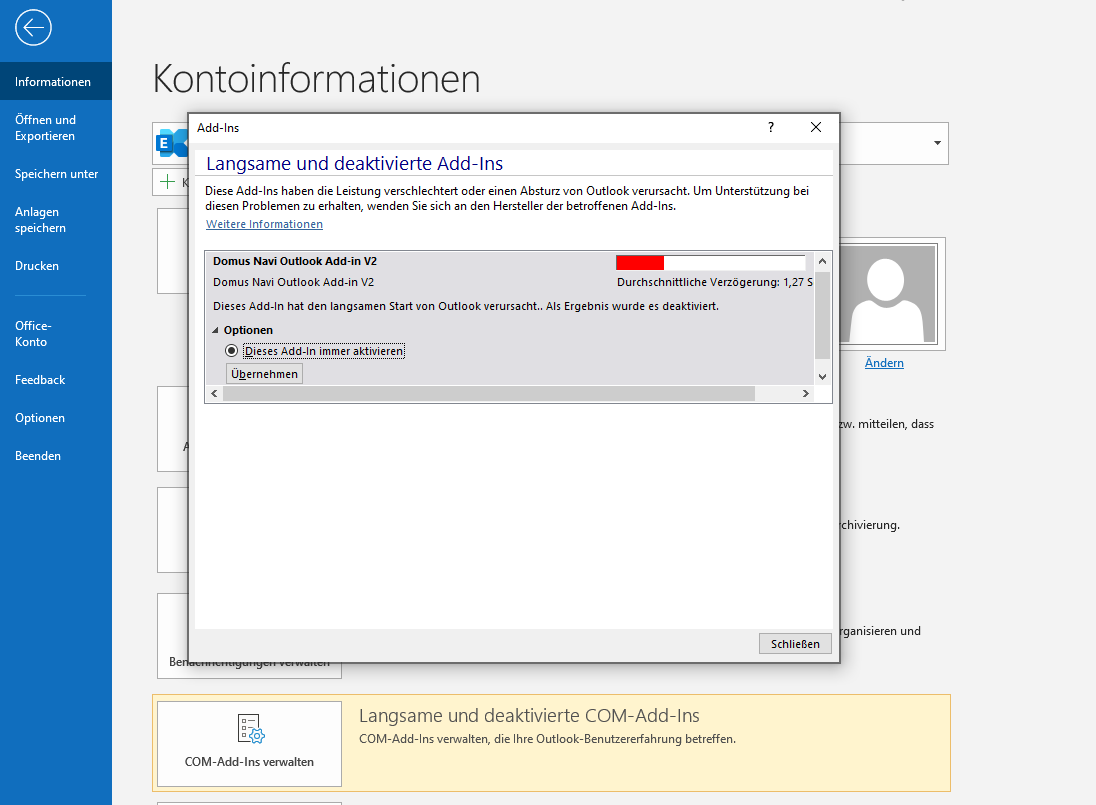The width and height of the screenshot is (1096, 805).
Task: Click 'Durchschnittliche Verzögerung: 1,27 S' text
Action: coord(714,282)
